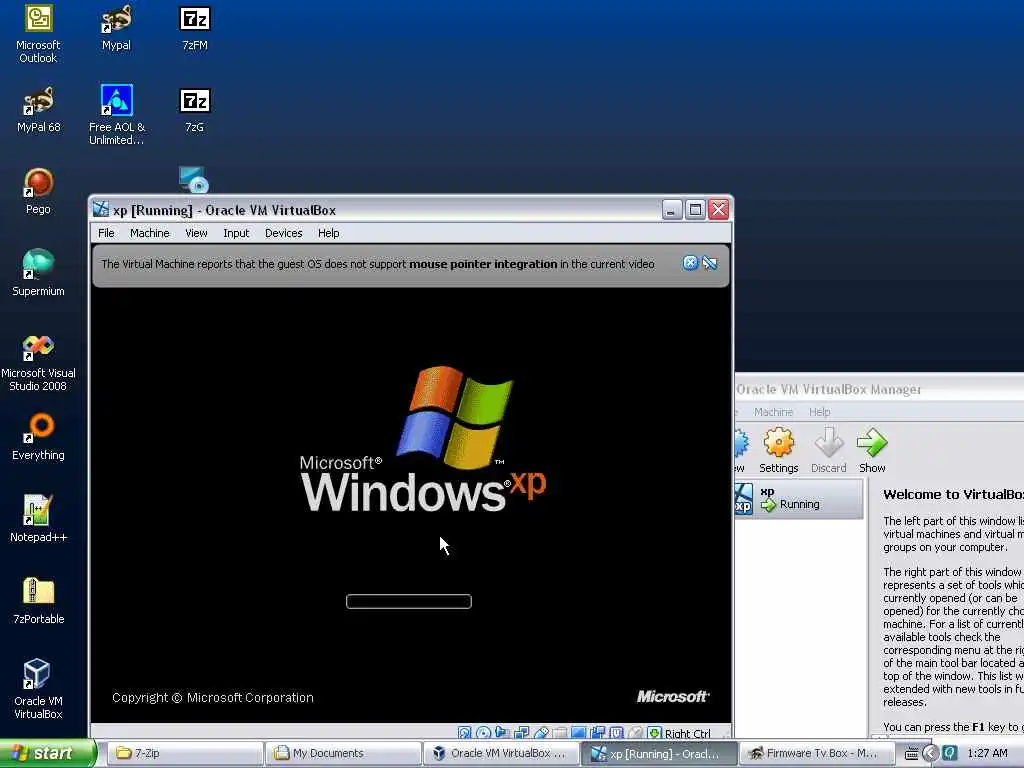The height and width of the screenshot is (768, 1024).
Task: Click the shared folders status icon
Action: (x=560, y=733)
